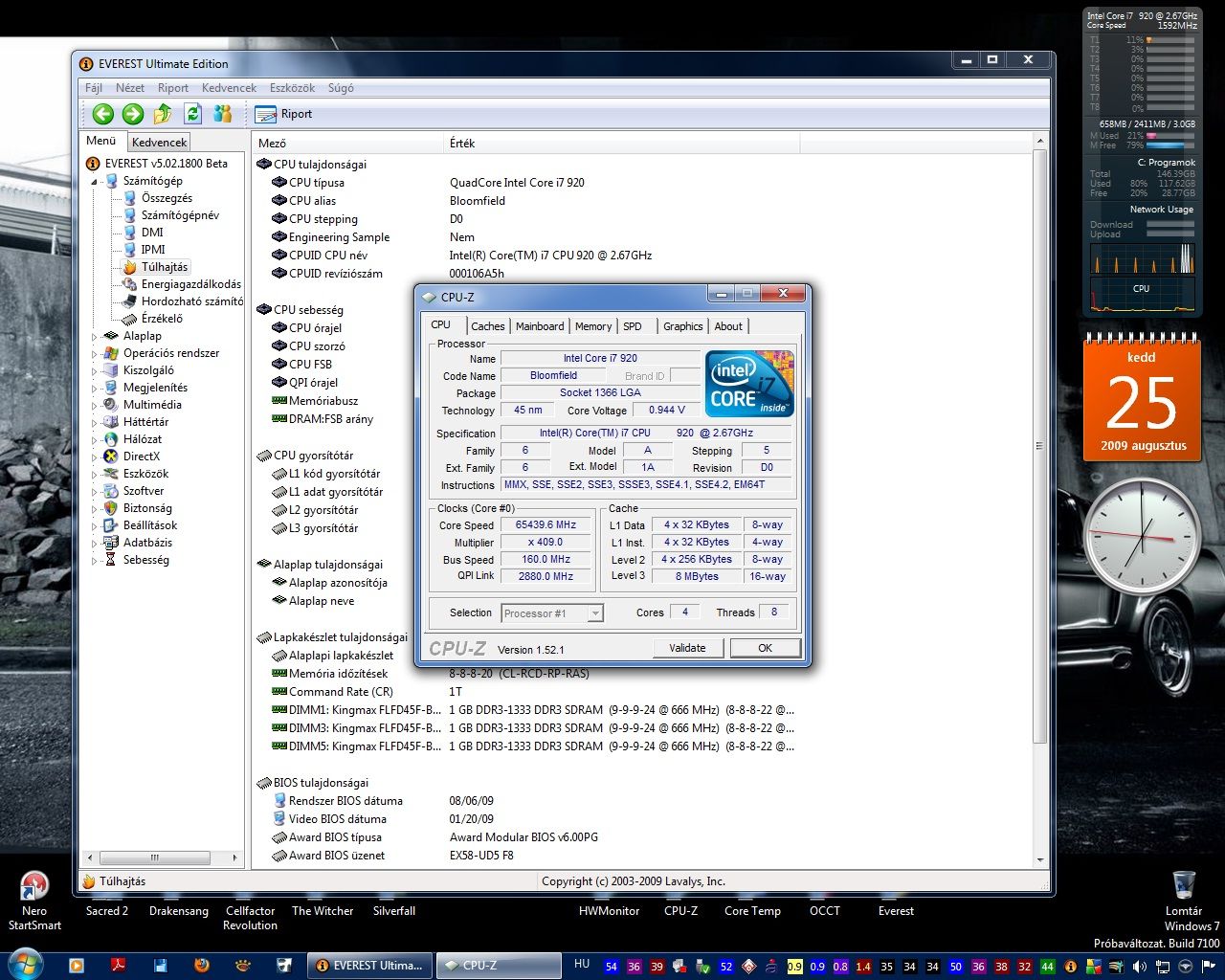This screenshot has width=1225, height=980.
Task: Click the Riport toolbar button
Action: pyautogui.click(x=284, y=114)
